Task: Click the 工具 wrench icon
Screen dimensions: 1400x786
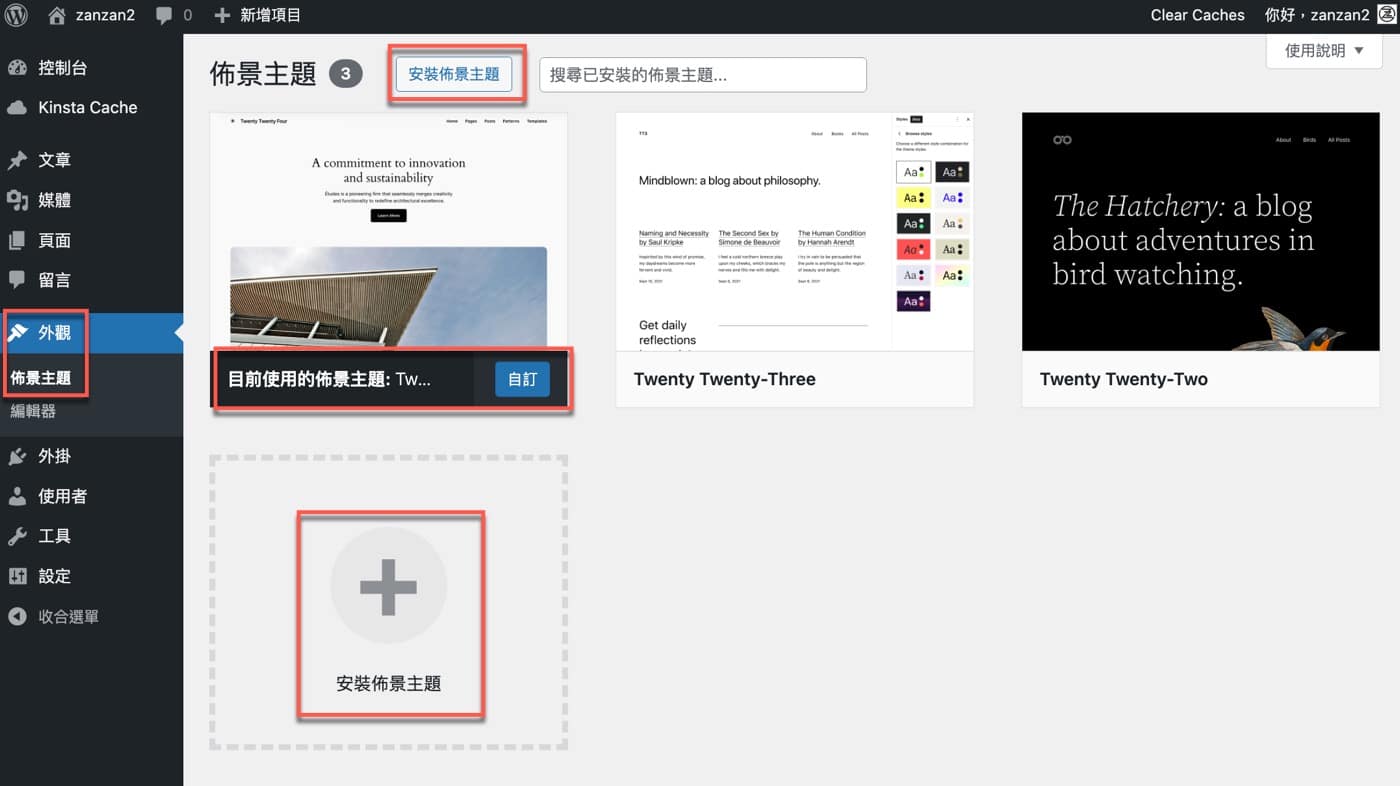Action: tap(17, 536)
